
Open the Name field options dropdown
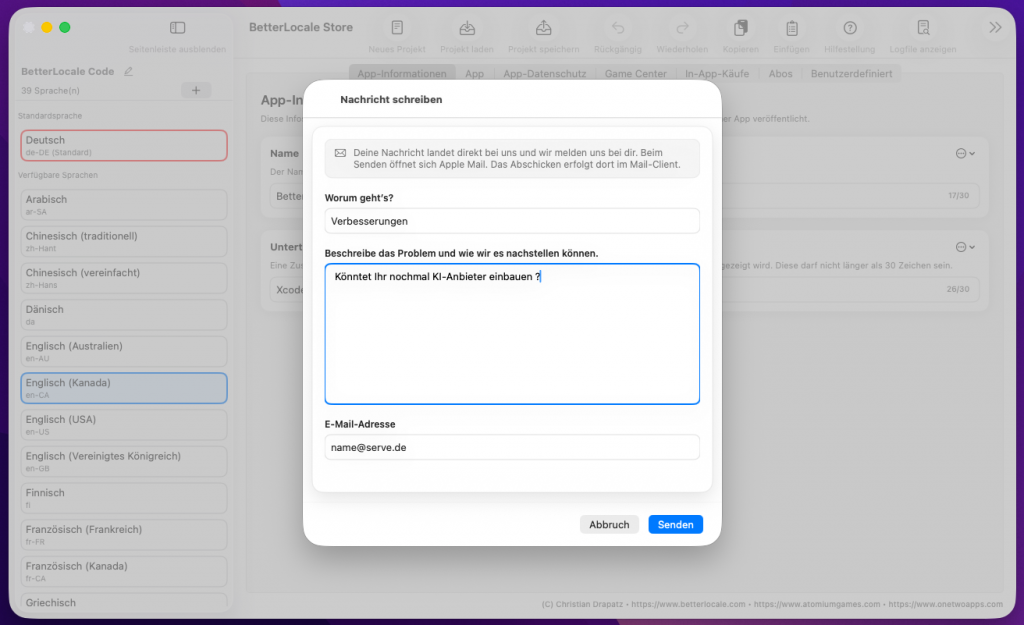965,153
